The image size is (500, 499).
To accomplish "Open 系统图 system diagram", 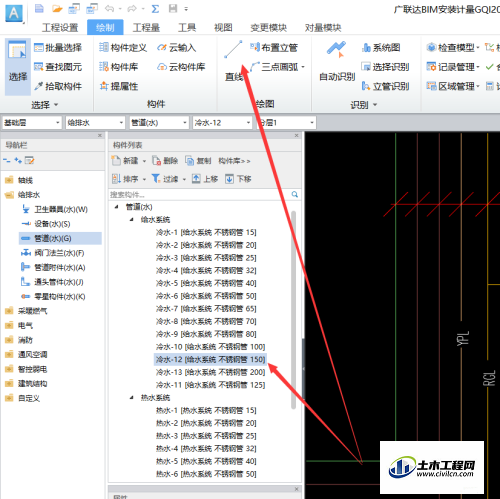I will [x=381, y=48].
